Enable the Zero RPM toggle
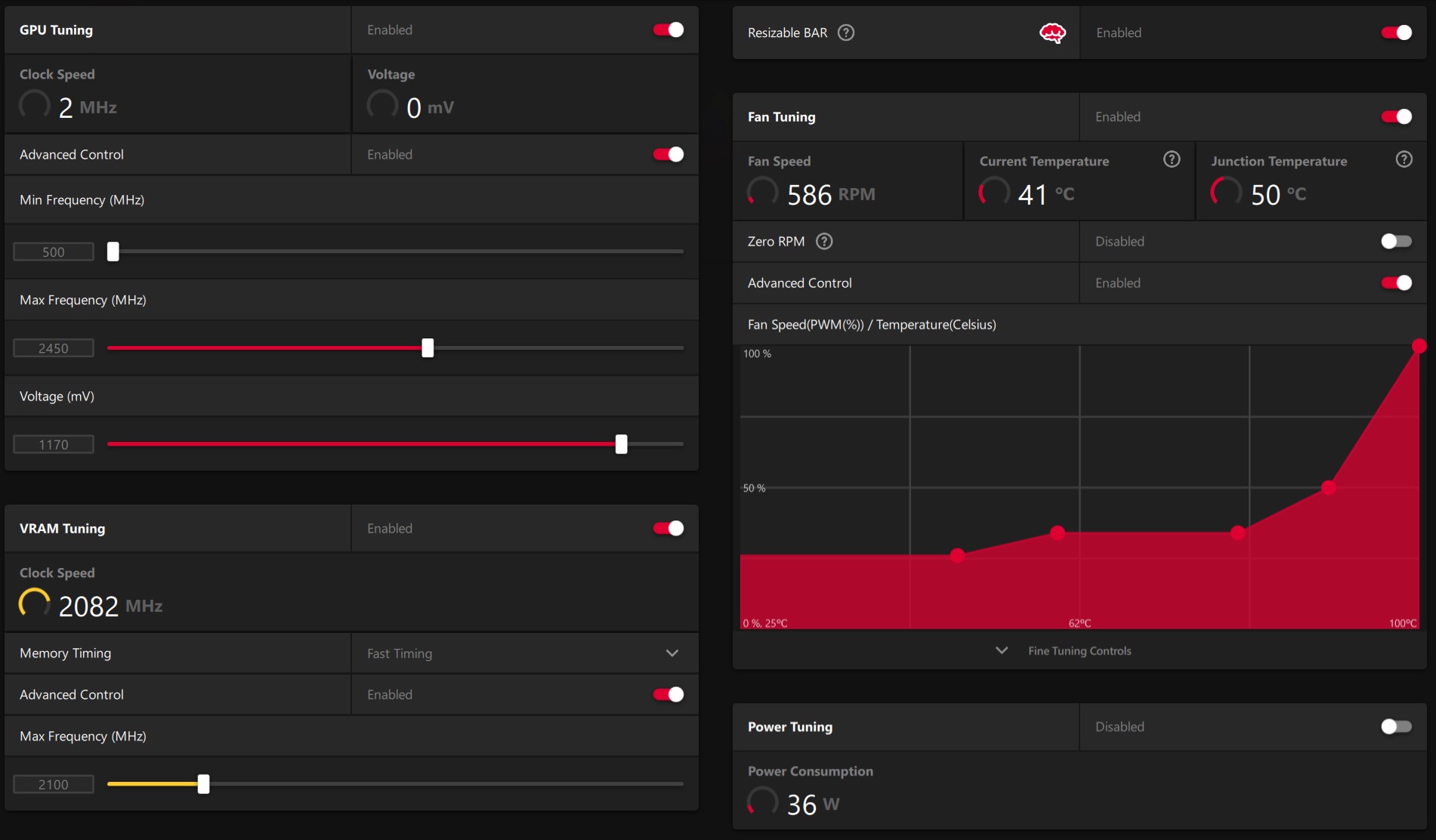Image resolution: width=1436 pixels, height=840 pixels. pos(1397,241)
